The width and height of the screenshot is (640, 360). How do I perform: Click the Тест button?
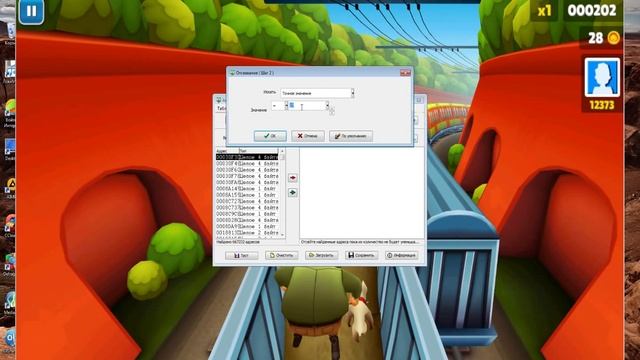[x=242, y=256]
